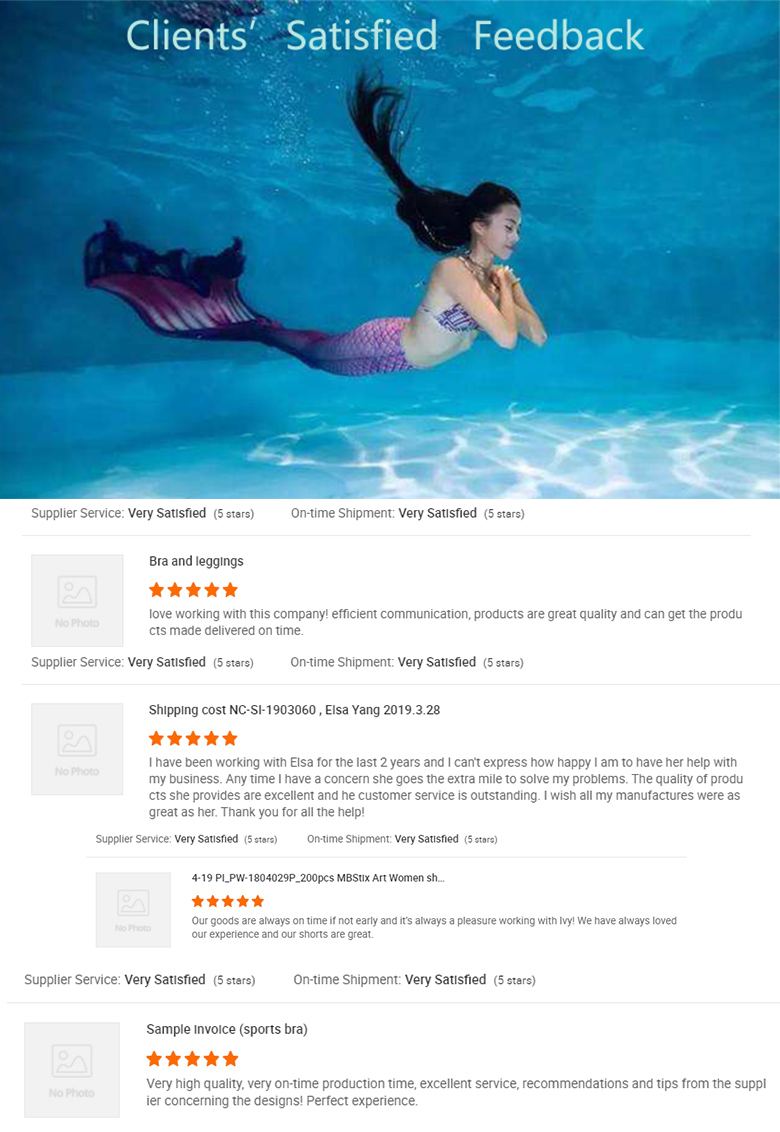Click the love working with this company review
This screenshot has height=1132, width=780.
click(x=446, y=622)
